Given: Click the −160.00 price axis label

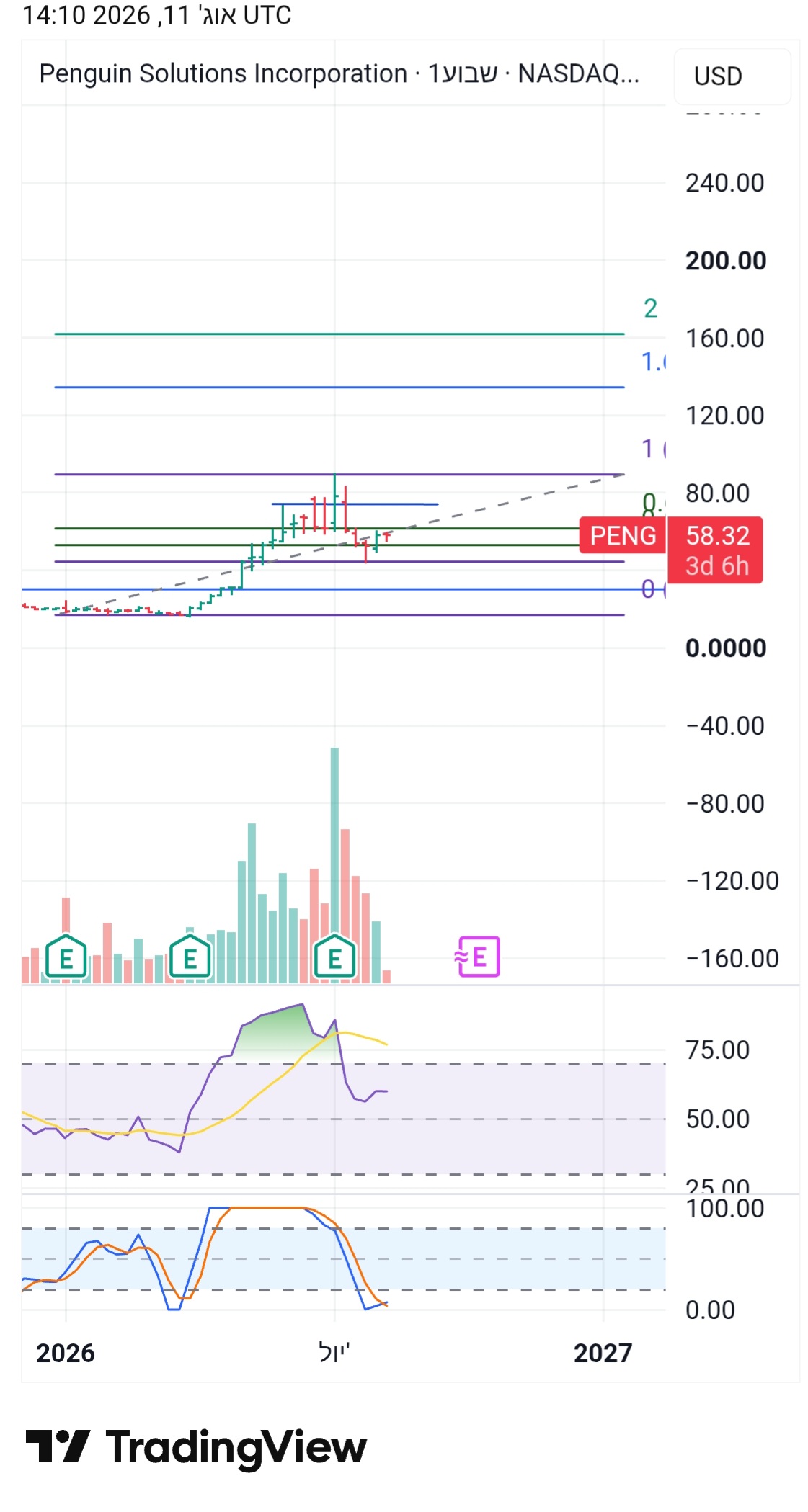Looking at the screenshot, I should pos(732,959).
